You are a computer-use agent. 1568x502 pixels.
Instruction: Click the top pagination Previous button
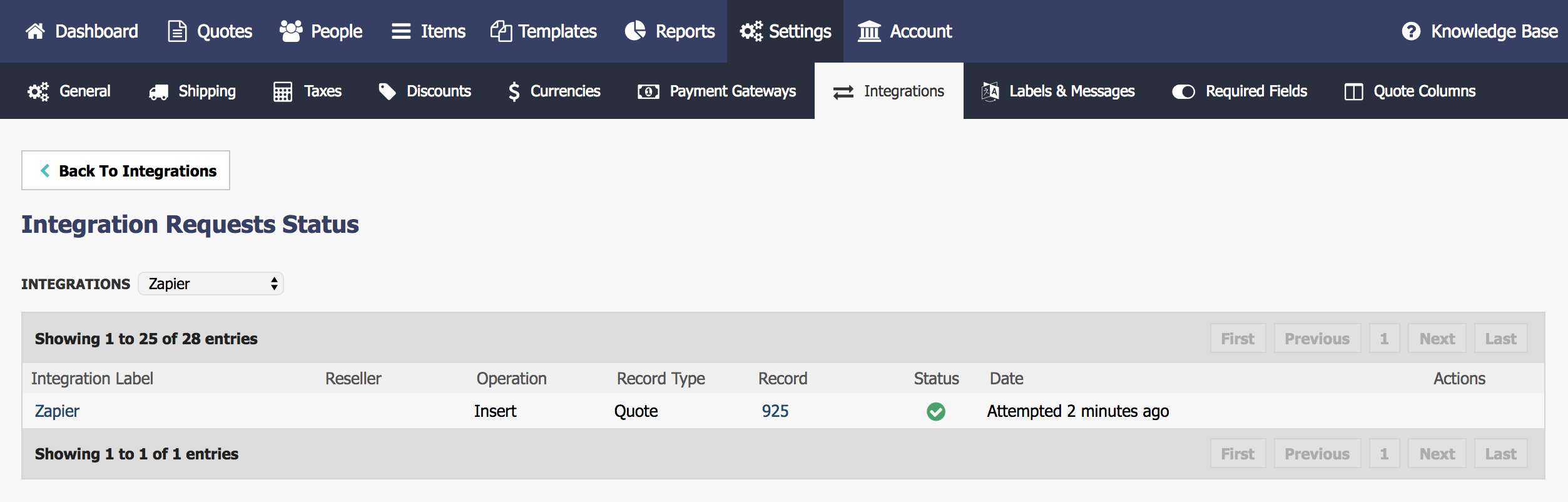tap(1317, 339)
